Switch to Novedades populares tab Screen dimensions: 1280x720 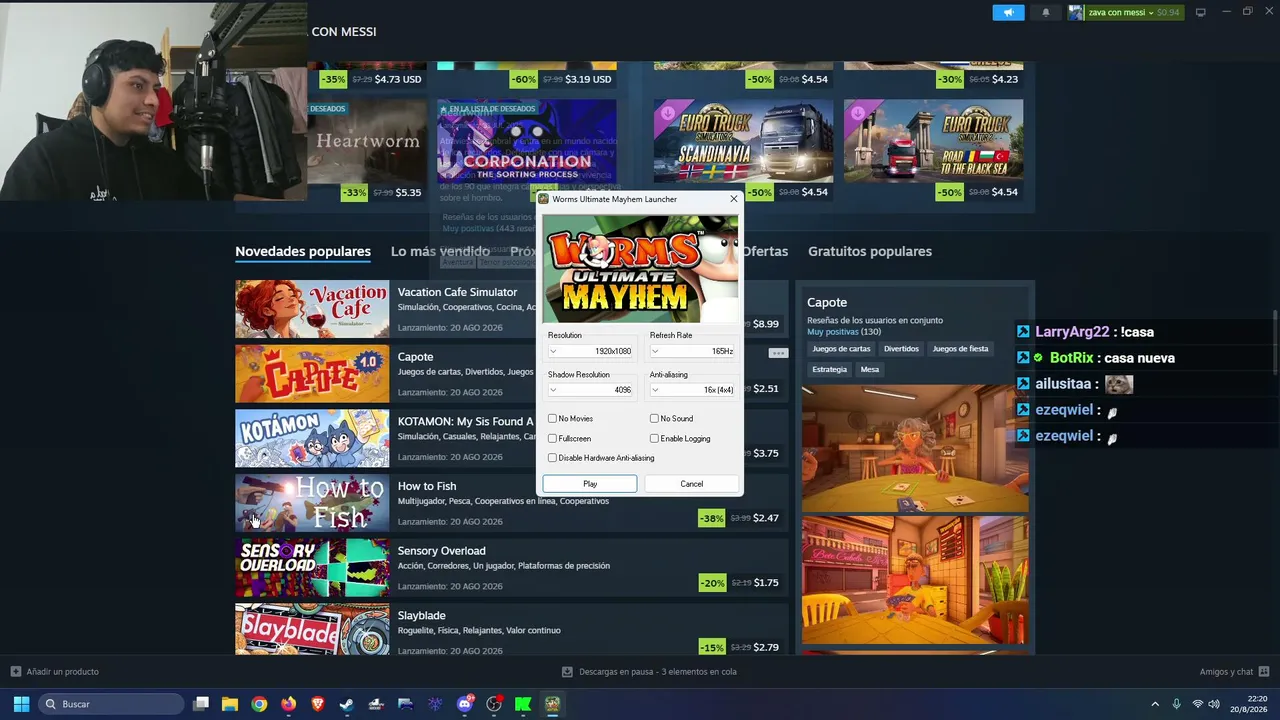pyautogui.click(x=303, y=252)
